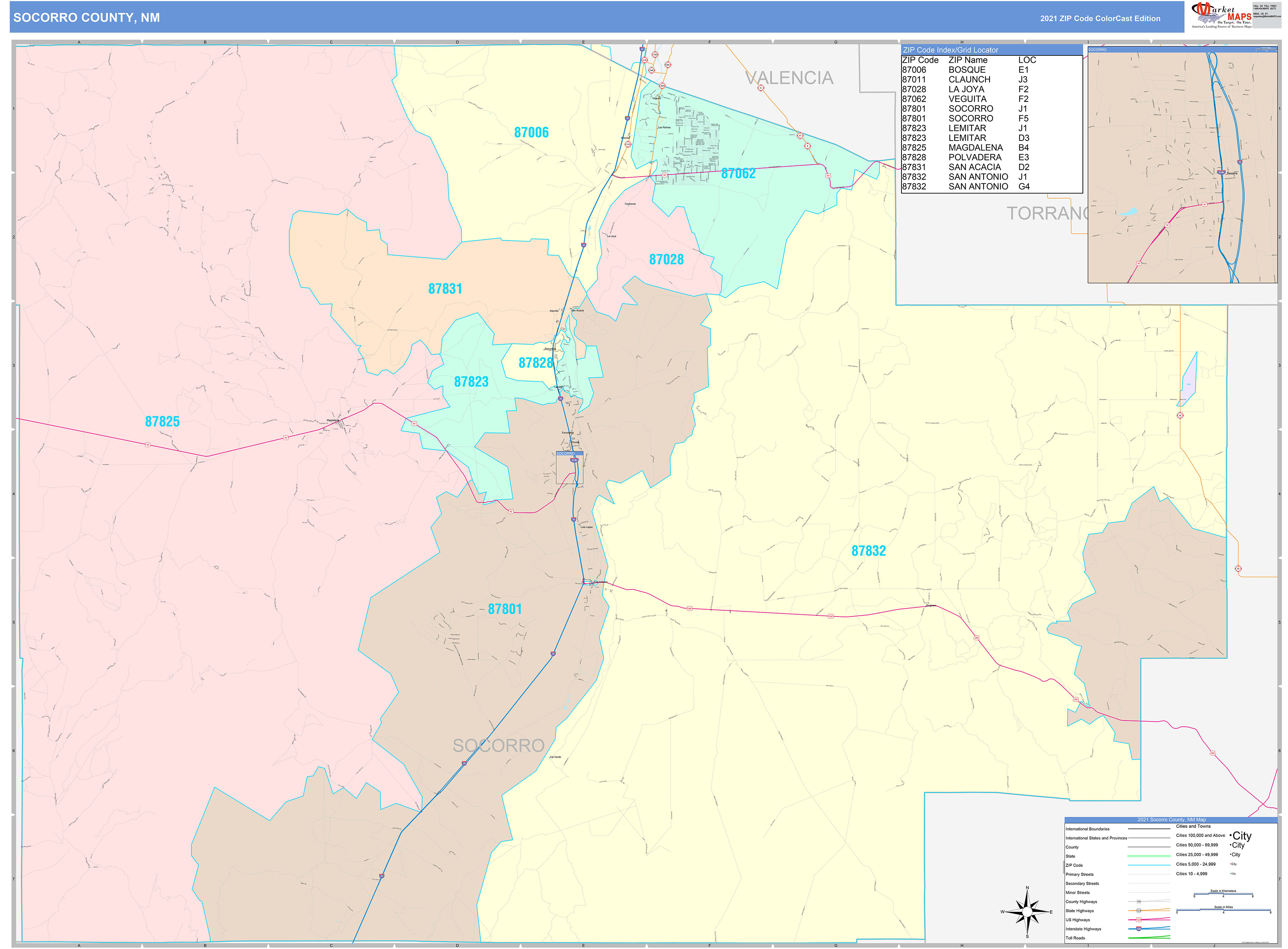Select the SOCORRO COUNTY, NM title tab

coord(86,18)
